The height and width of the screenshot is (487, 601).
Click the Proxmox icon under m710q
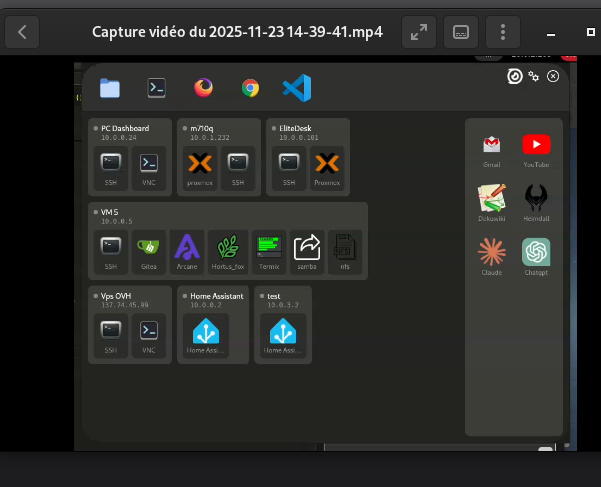tap(200, 165)
